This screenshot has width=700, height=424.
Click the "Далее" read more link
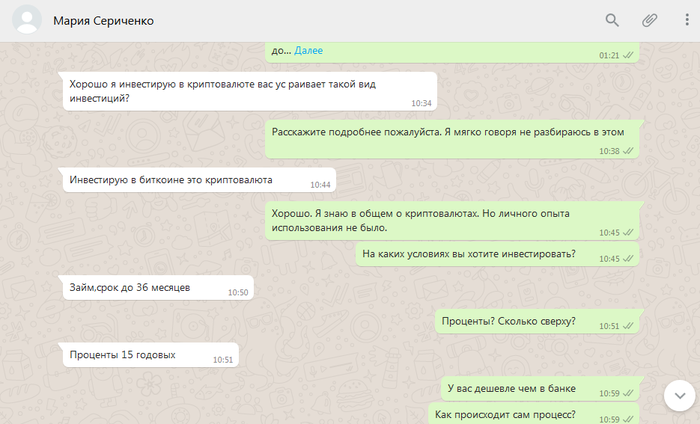coord(308,50)
